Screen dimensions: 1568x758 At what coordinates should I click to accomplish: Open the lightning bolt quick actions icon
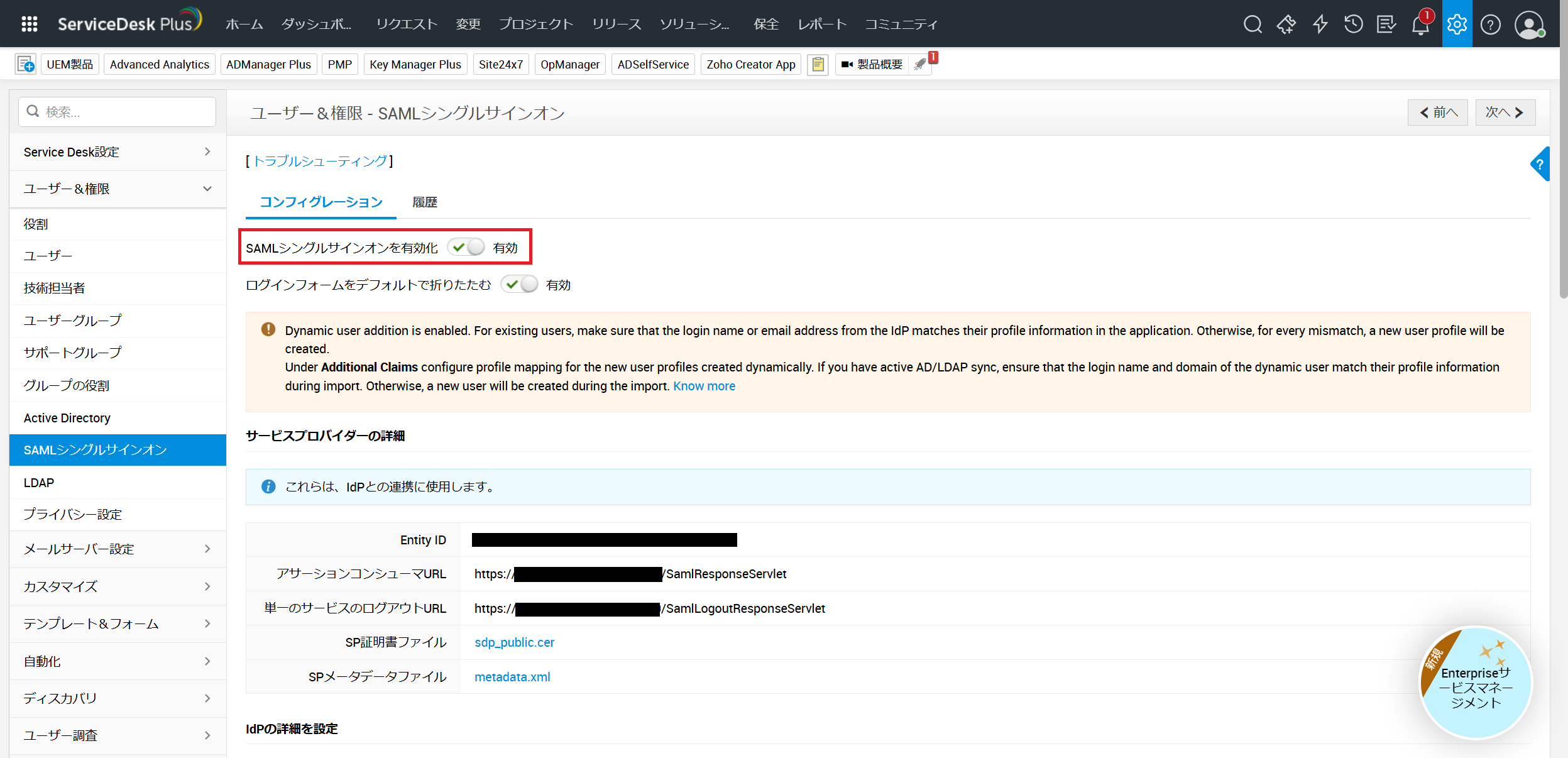pos(1320,24)
